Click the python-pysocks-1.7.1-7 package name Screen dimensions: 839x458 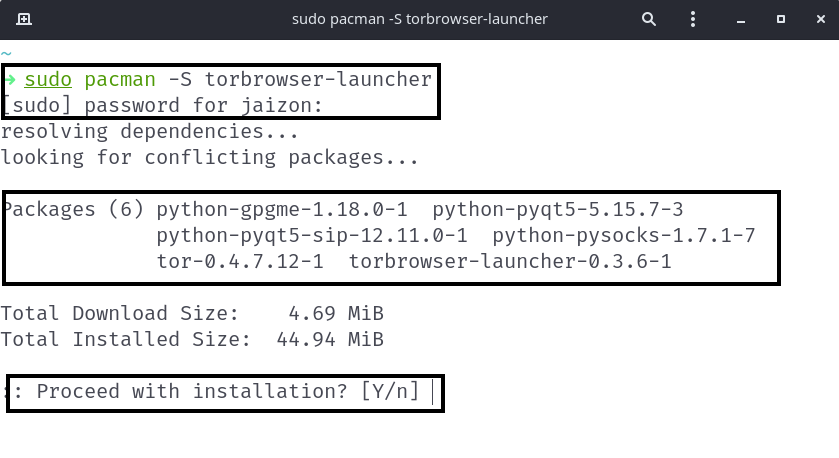pos(623,236)
